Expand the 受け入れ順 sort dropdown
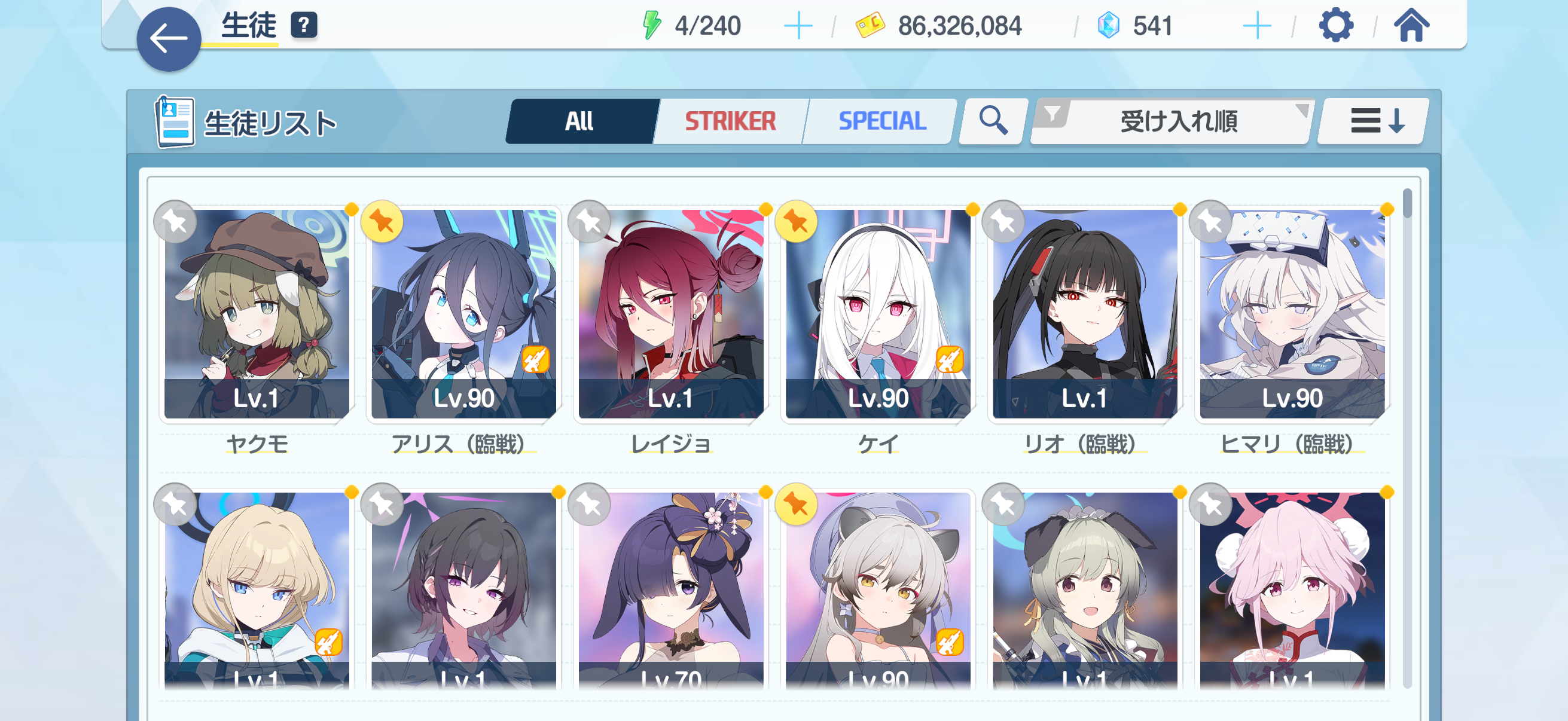Image resolution: width=1568 pixels, height=721 pixels. click(1172, 121)
